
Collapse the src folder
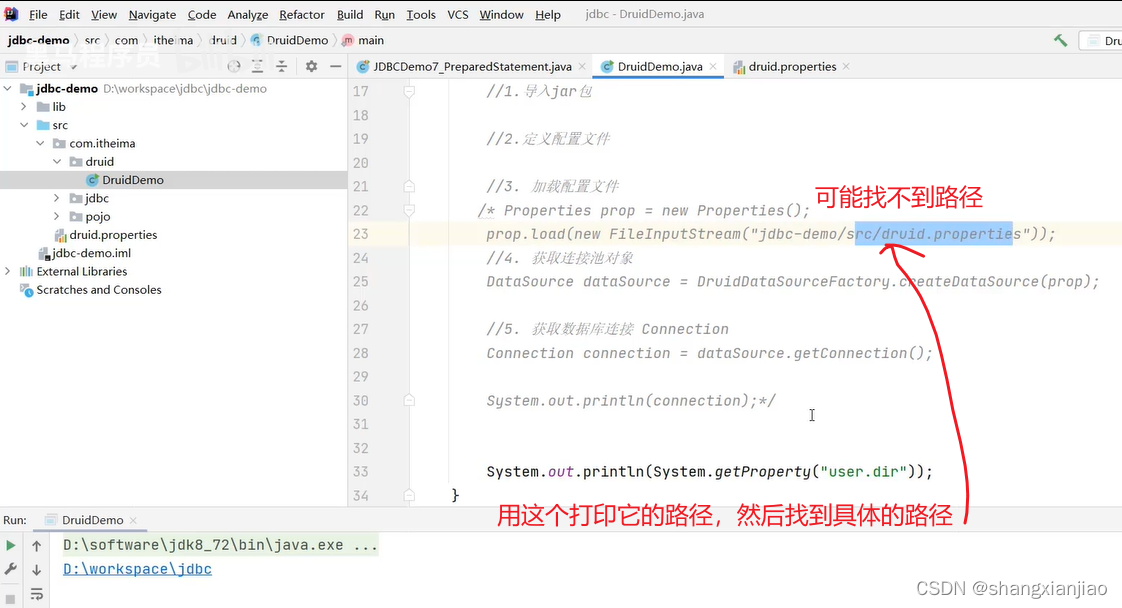point(24,125)
